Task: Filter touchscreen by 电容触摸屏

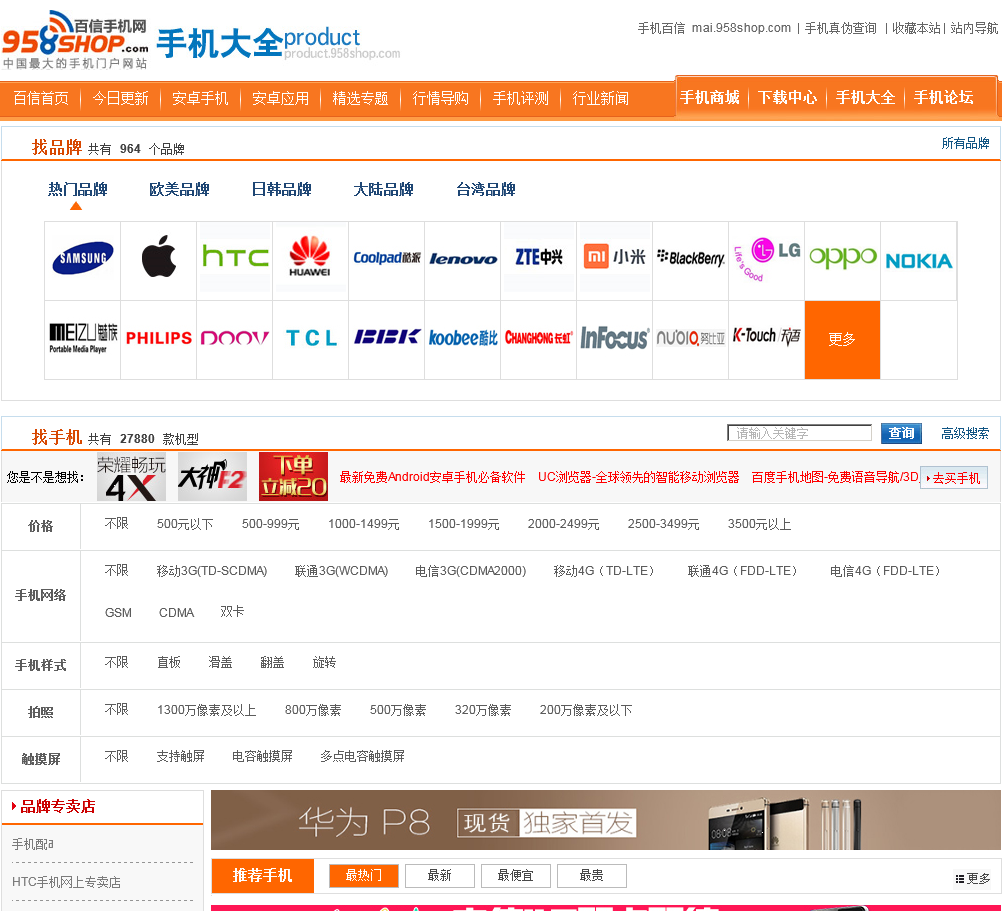Action: coord(263,756)
